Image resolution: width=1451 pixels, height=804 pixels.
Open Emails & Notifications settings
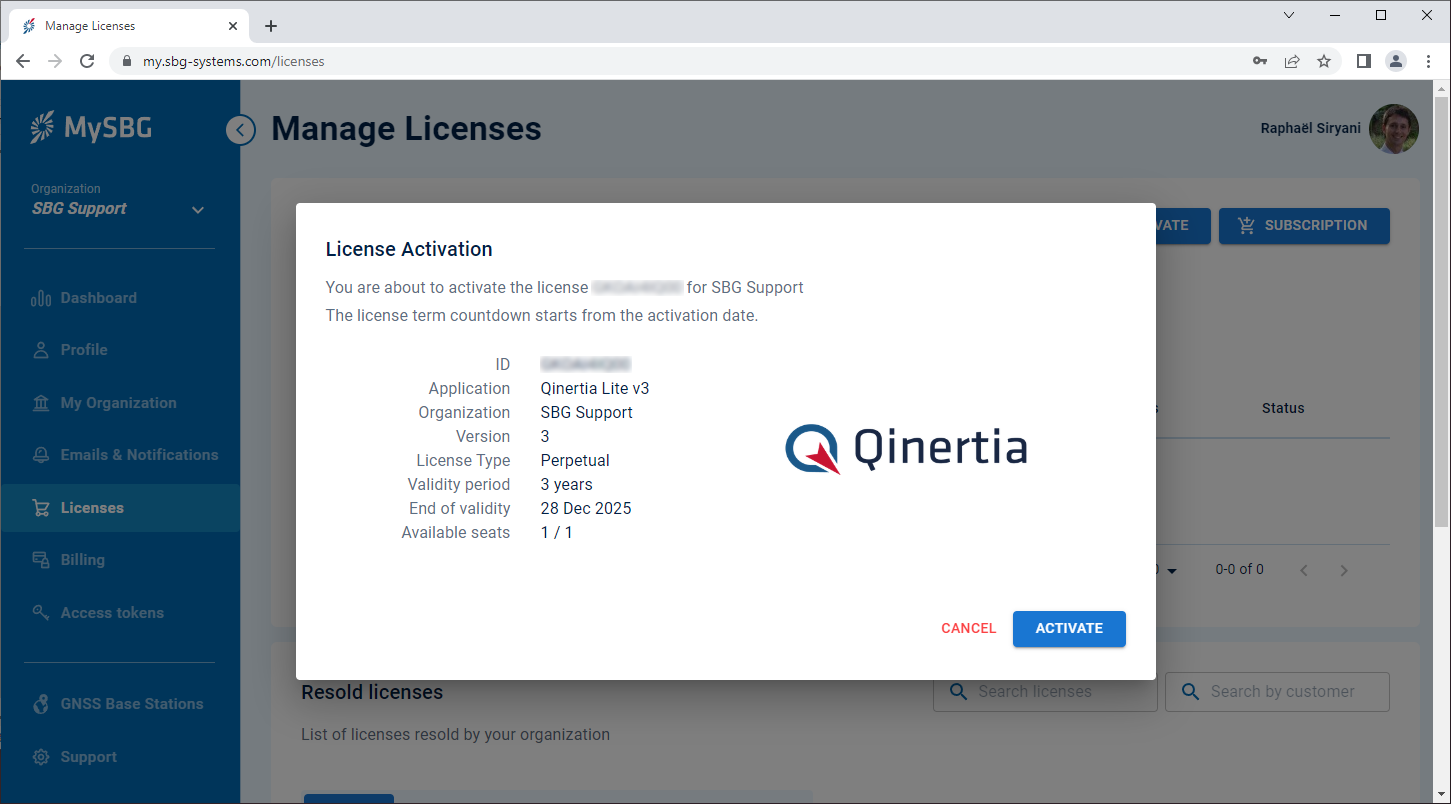[139, 455]
